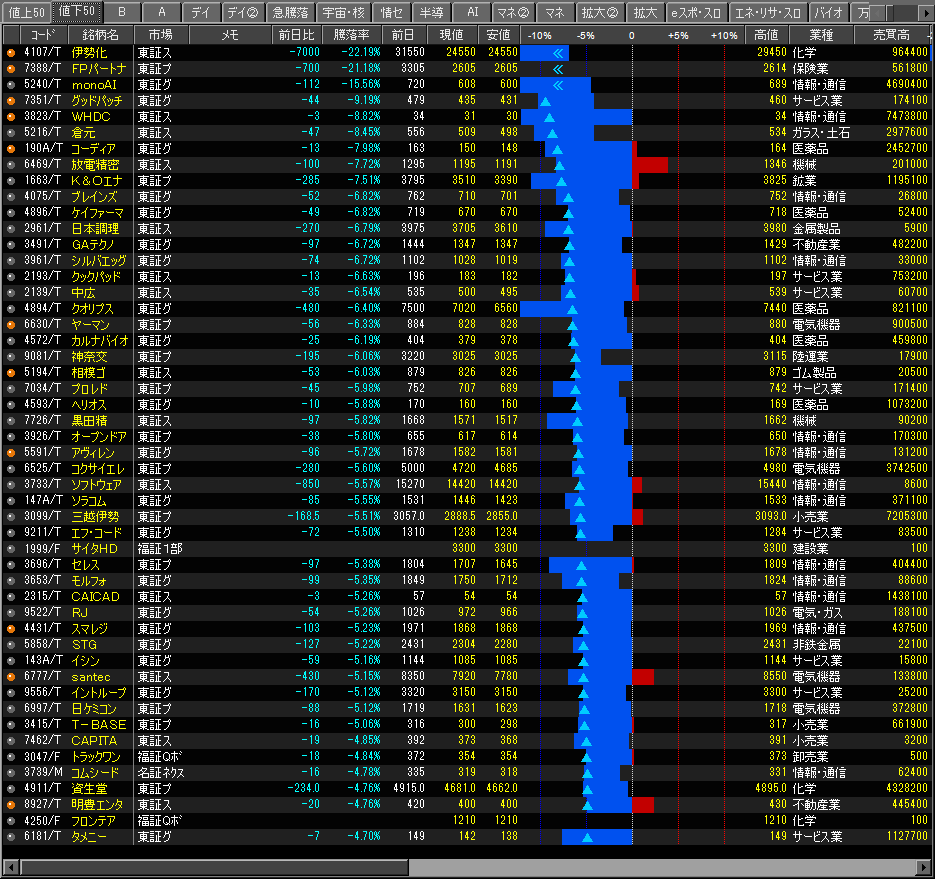Click the orange dot next to WHDC

11,116
